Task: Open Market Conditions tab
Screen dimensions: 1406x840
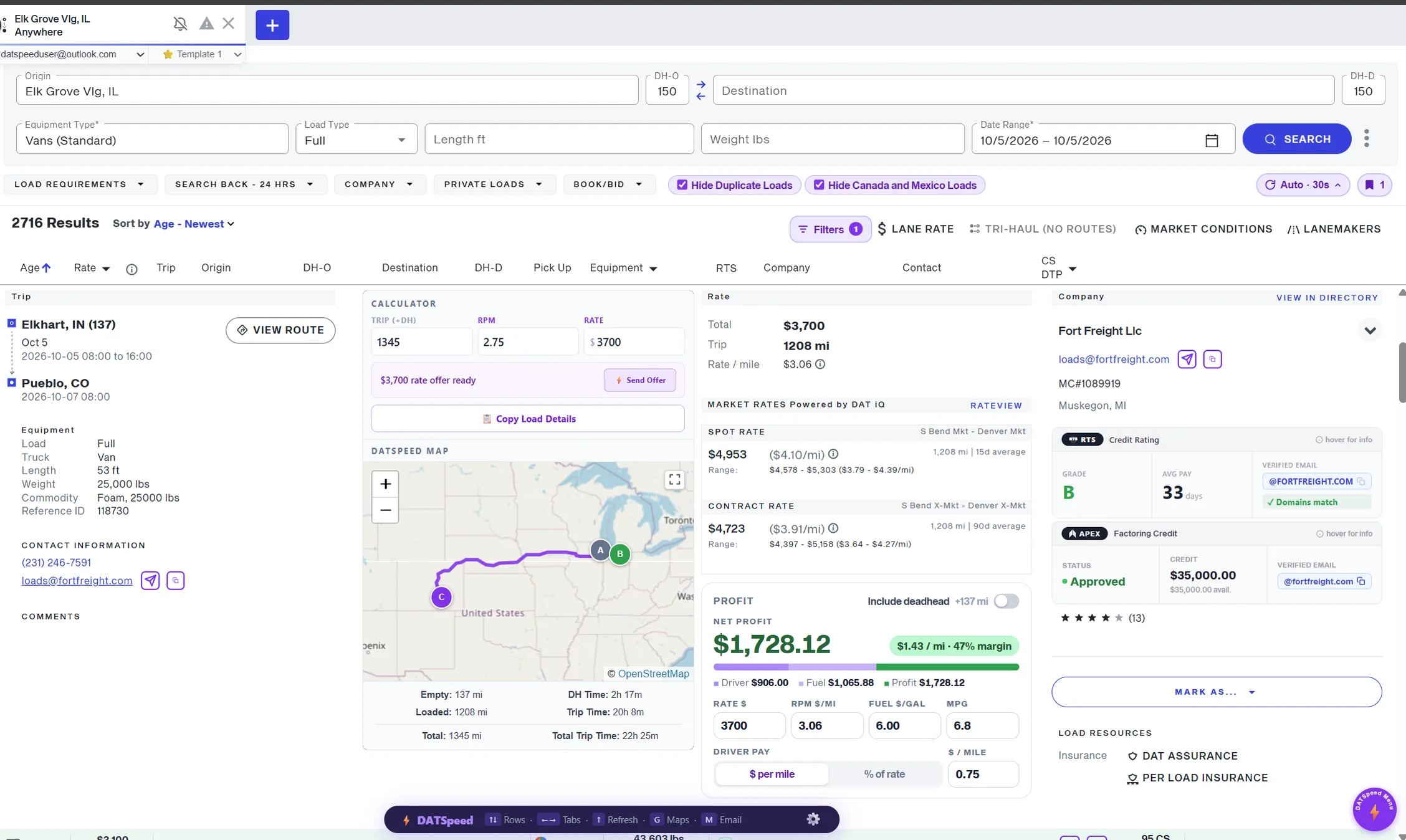Action: (x=1203, y=229)
